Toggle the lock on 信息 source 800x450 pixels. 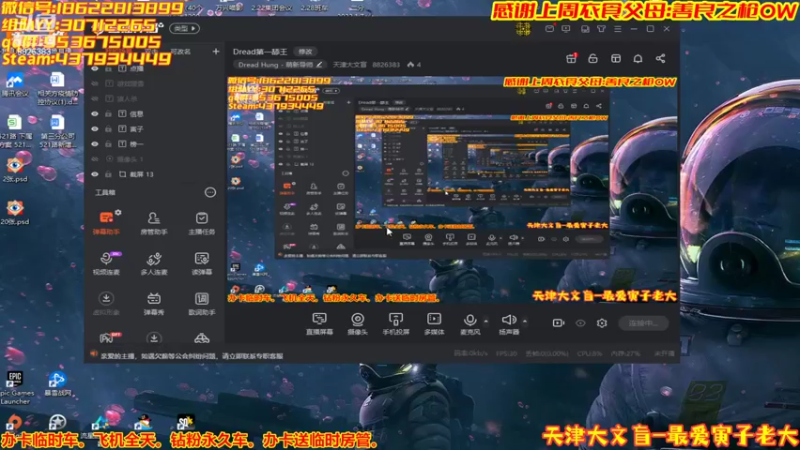click(108, 114)
